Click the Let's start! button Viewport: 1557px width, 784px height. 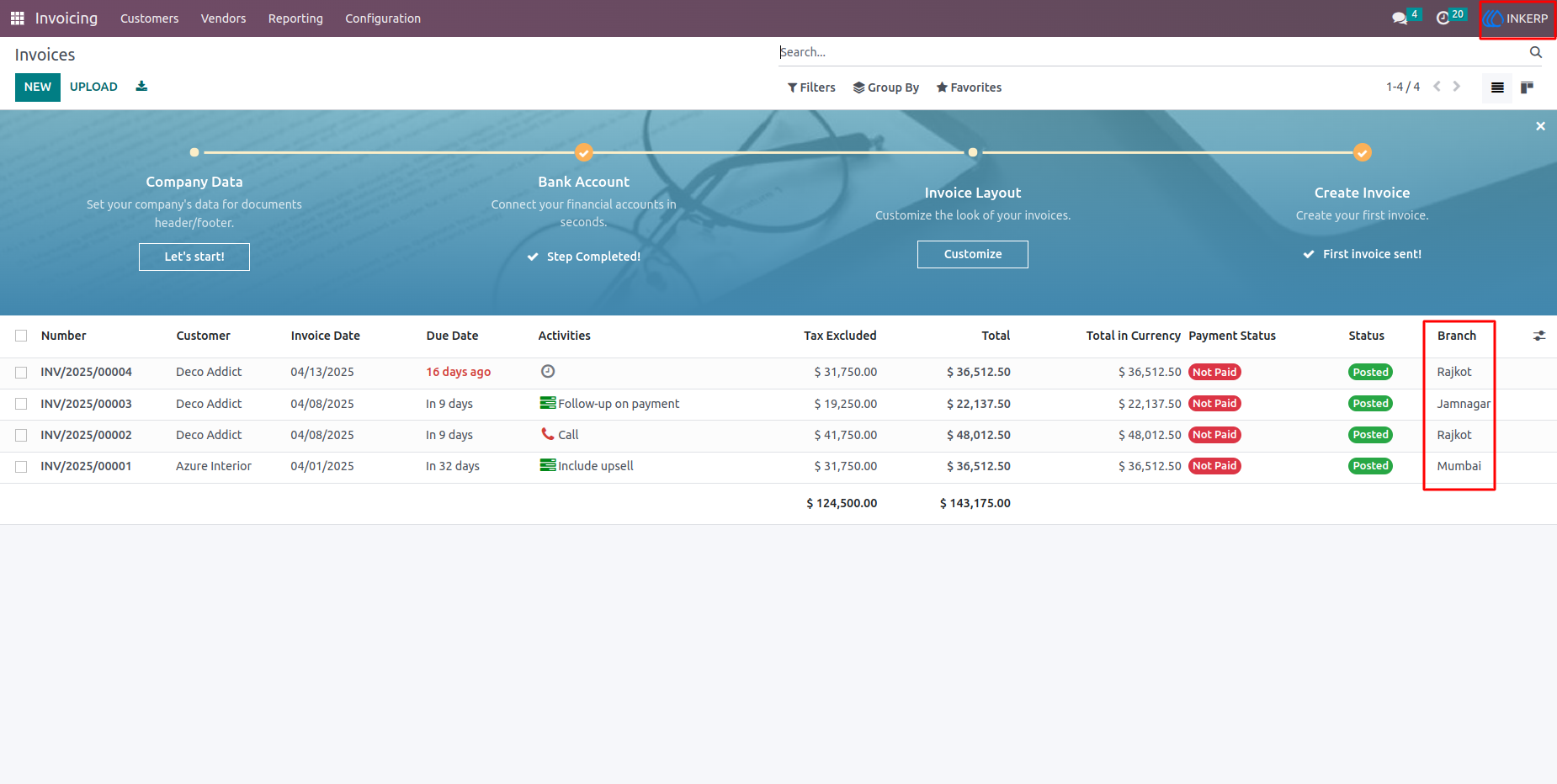[194, 257]
